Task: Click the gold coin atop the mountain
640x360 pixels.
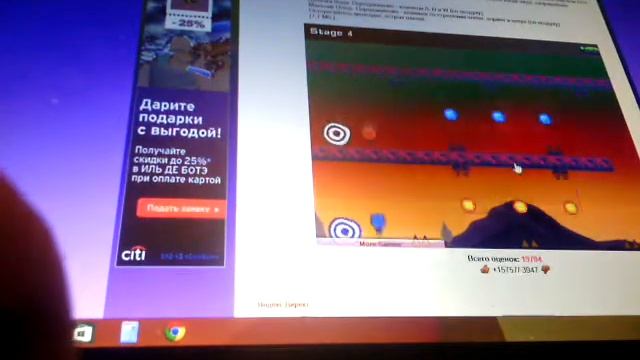Action: (520, 207)
